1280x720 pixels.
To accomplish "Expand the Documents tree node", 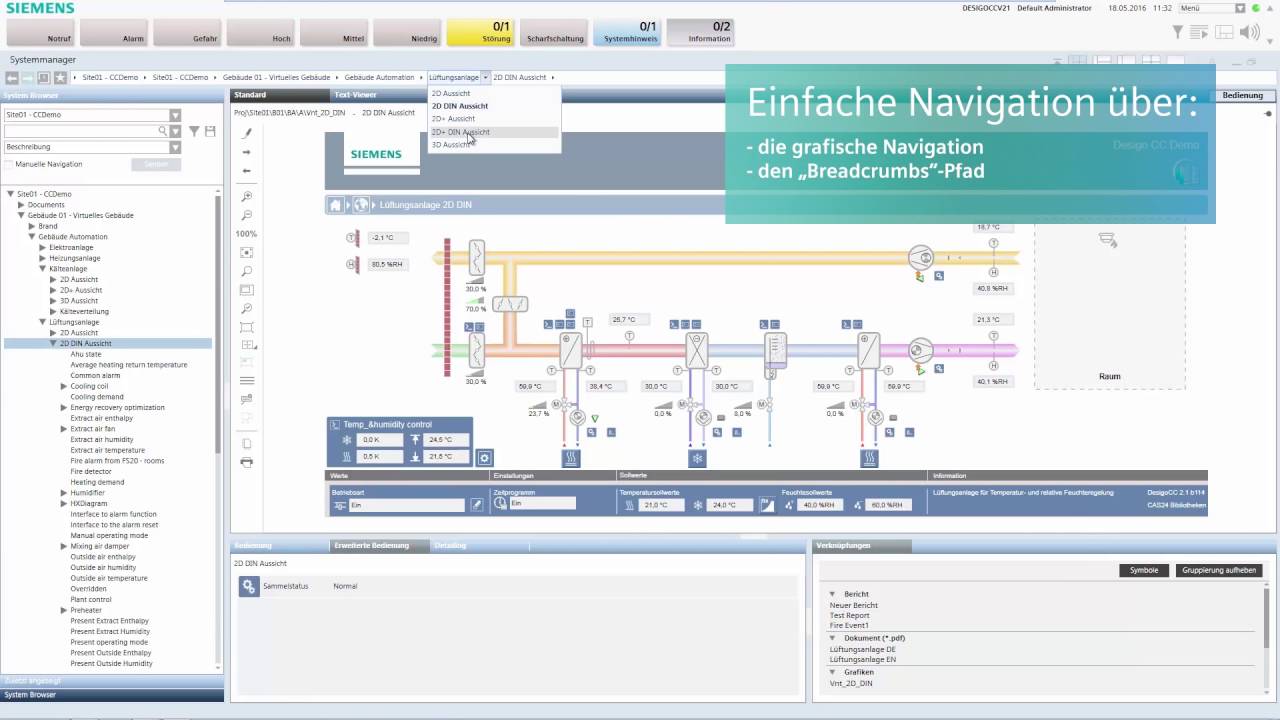I will point(21,205).
